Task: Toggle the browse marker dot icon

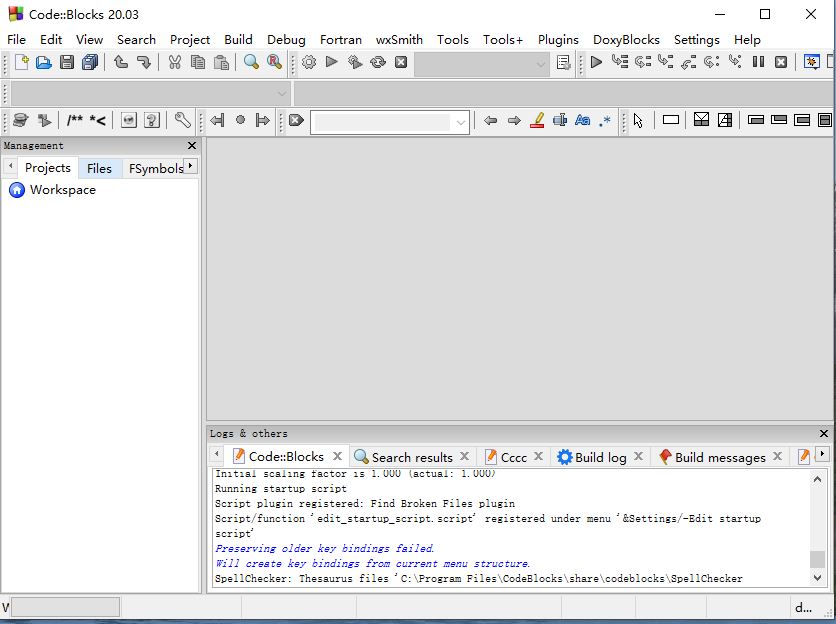Action: coord(240,120)
